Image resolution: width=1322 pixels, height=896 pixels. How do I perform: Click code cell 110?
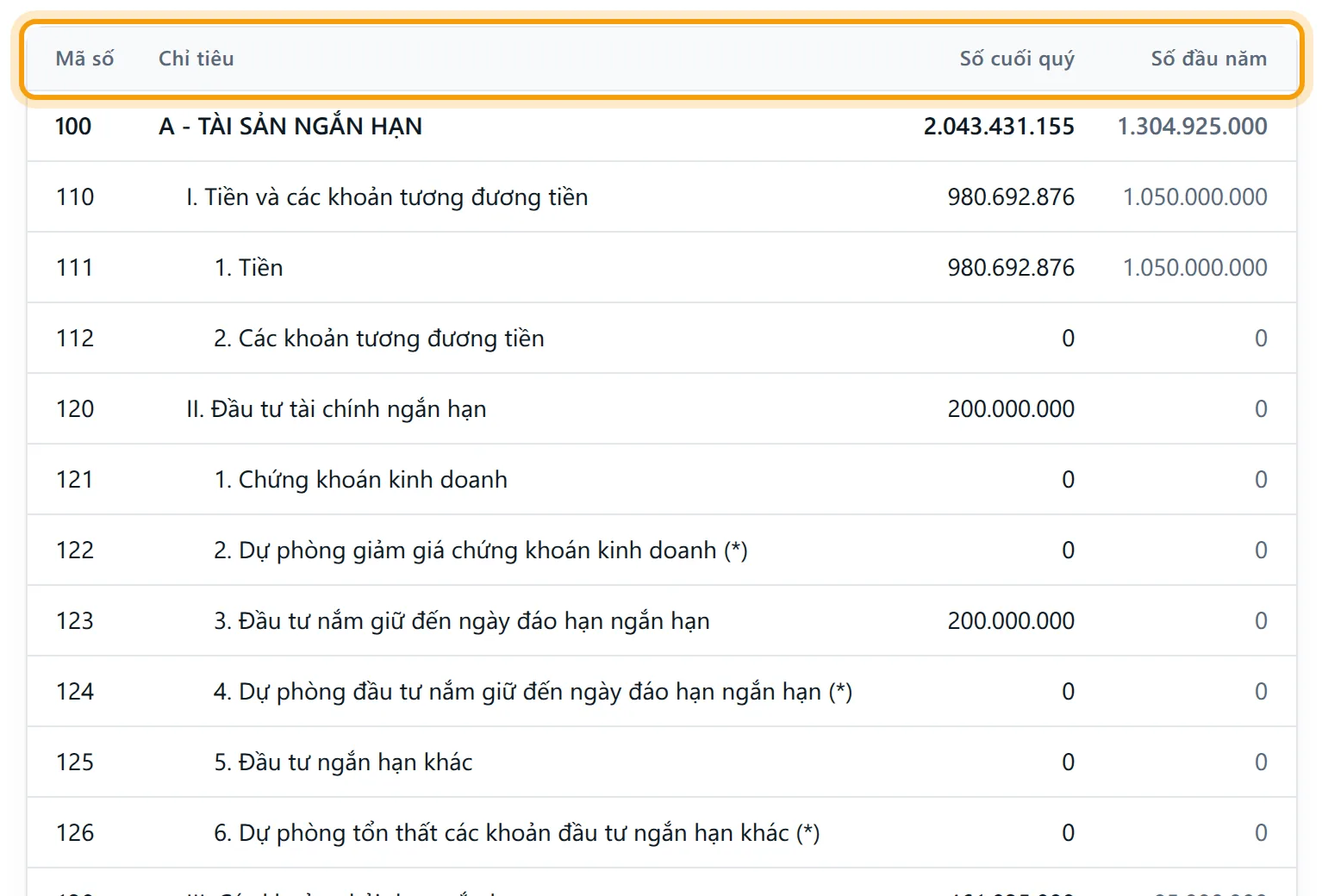(x=75, y=197)
